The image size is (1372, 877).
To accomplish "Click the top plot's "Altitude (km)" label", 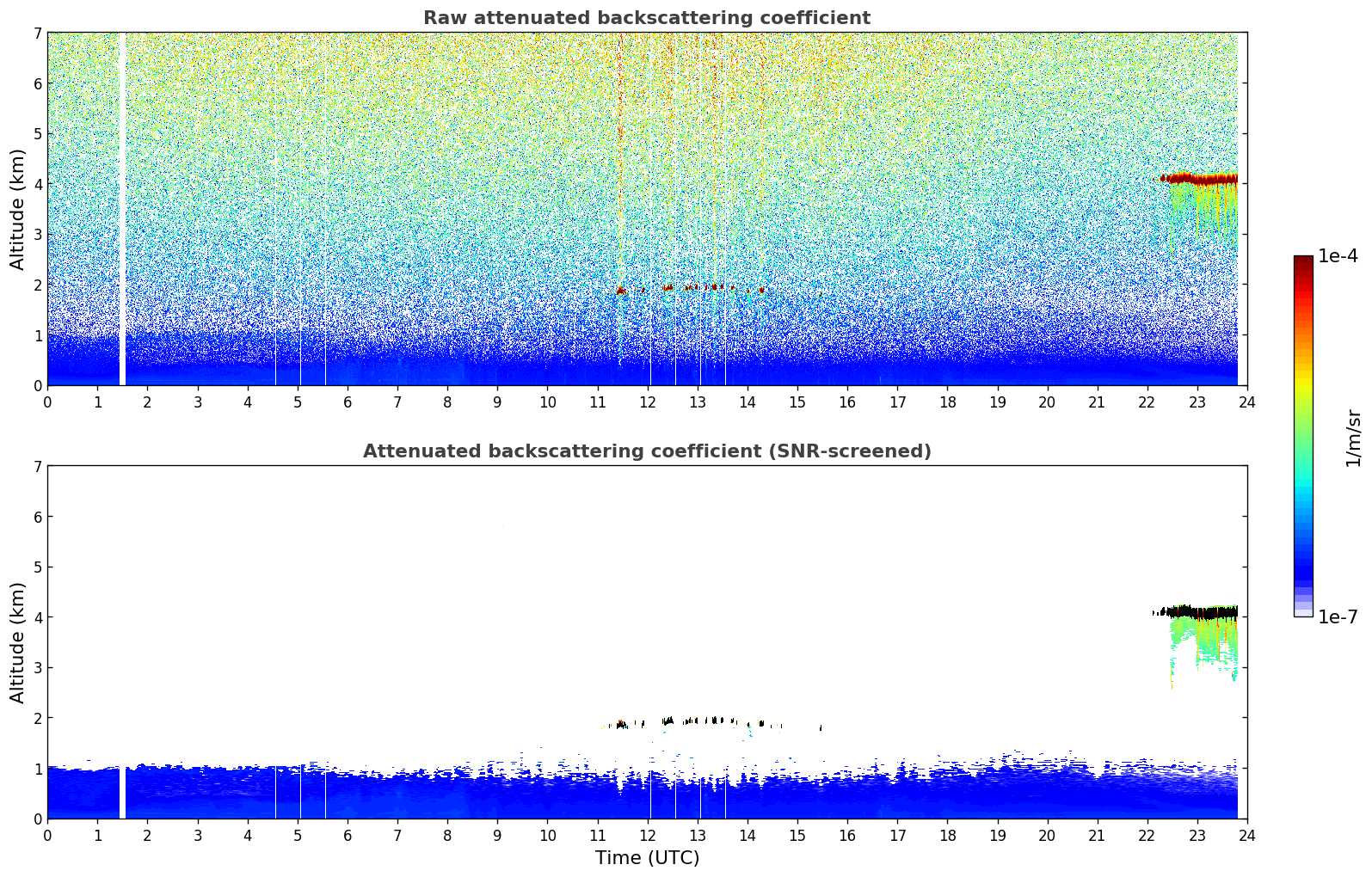I will pos(18,209).
